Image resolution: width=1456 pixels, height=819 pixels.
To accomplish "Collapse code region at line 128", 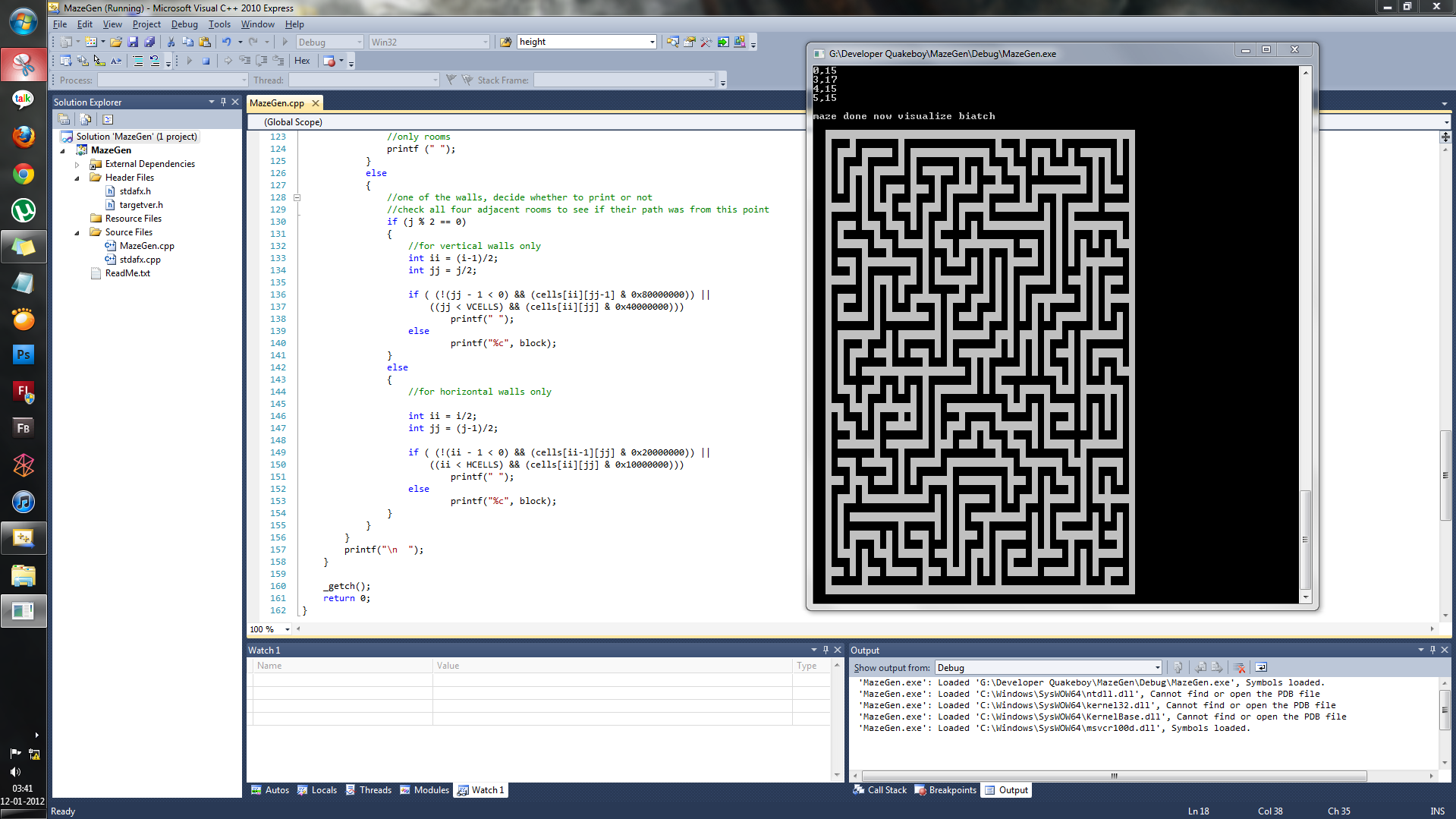I will click(297, 197).
